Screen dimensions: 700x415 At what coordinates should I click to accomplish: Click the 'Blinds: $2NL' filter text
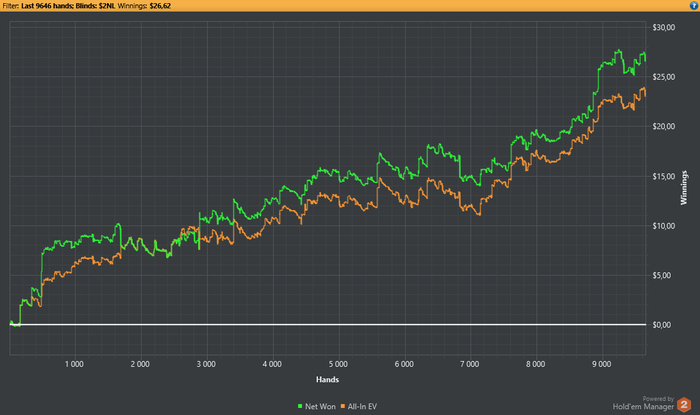pyautogui.click(x=95, y=6)
